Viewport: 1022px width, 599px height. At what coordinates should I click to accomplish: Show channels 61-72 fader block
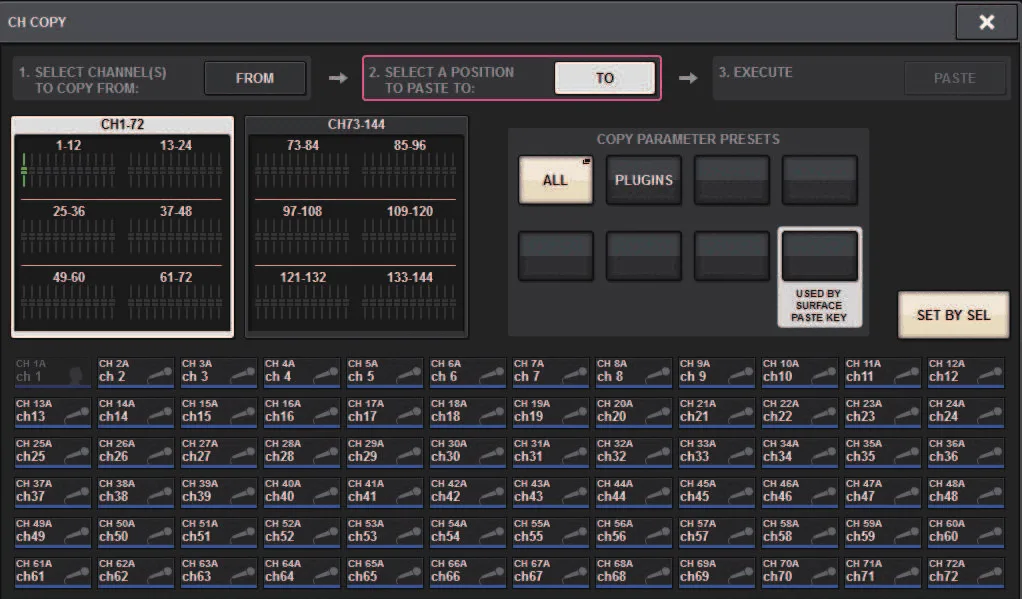tap(175, 296)
